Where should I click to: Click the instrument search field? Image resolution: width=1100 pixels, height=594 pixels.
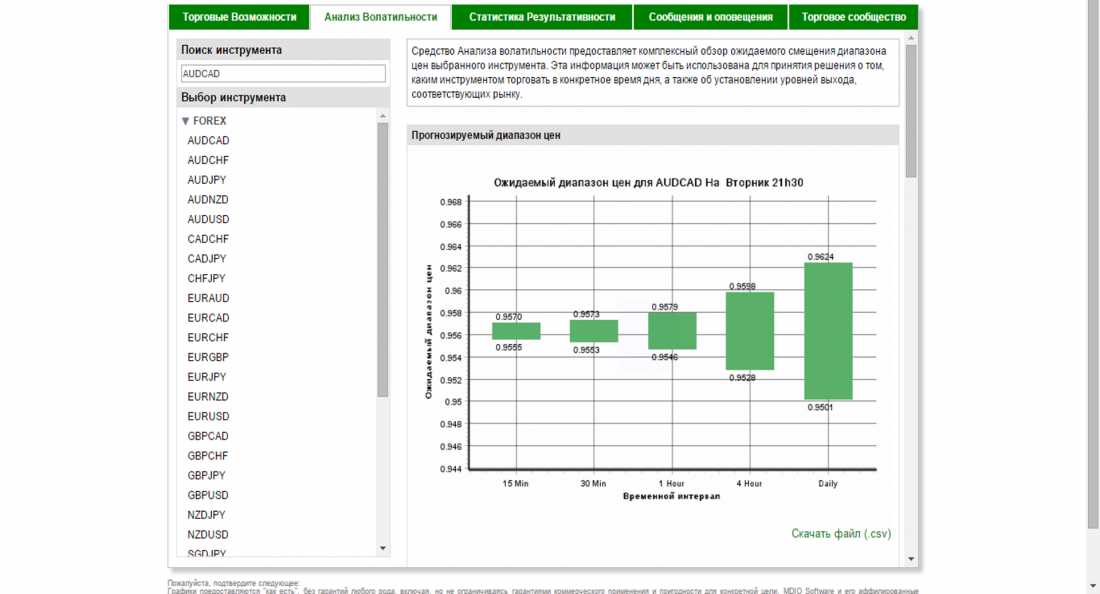283,74
